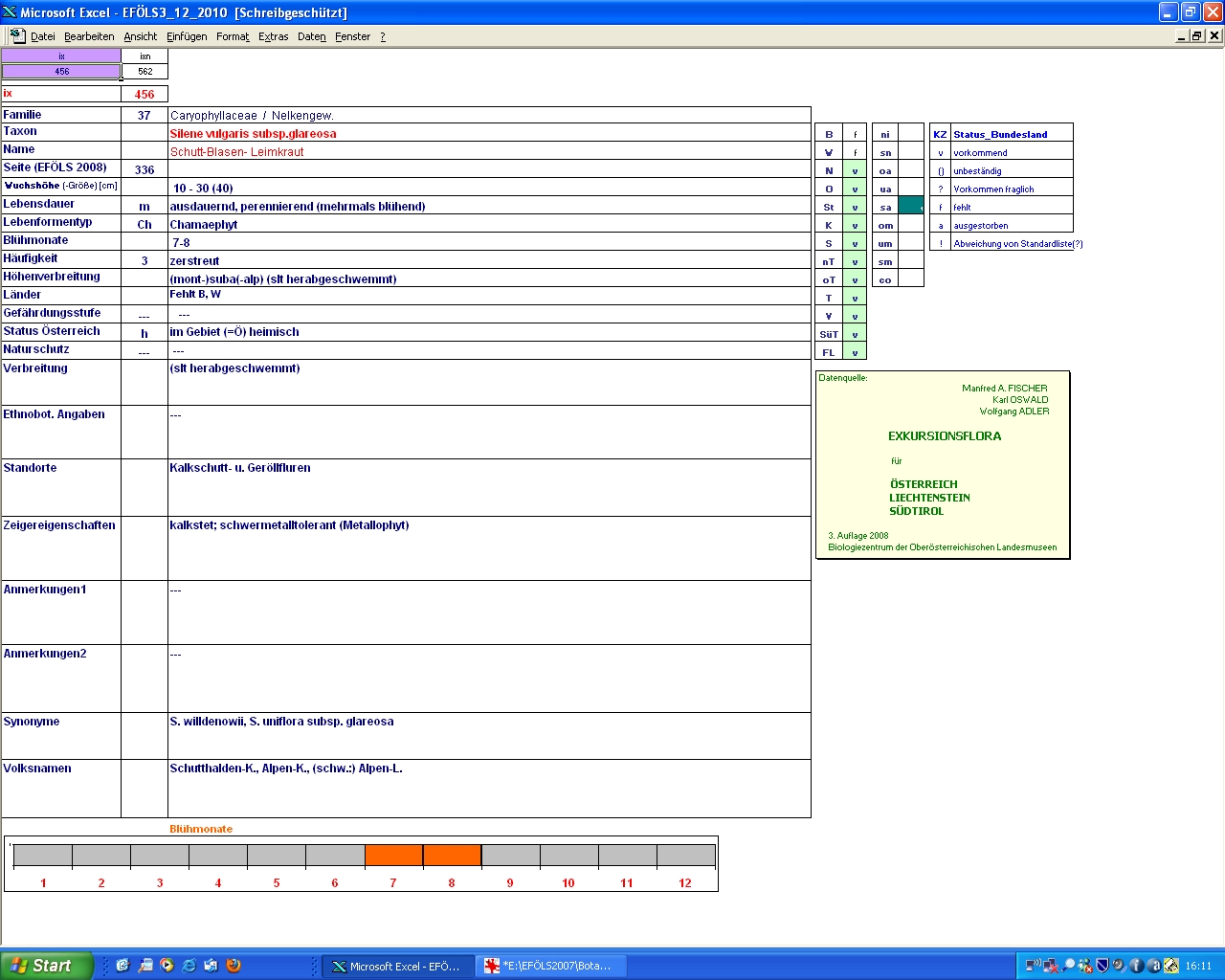The height and width of the screenshot is (980, 1225).
Task: Select the red ix value 456 cell
Action: pos(145,94)
